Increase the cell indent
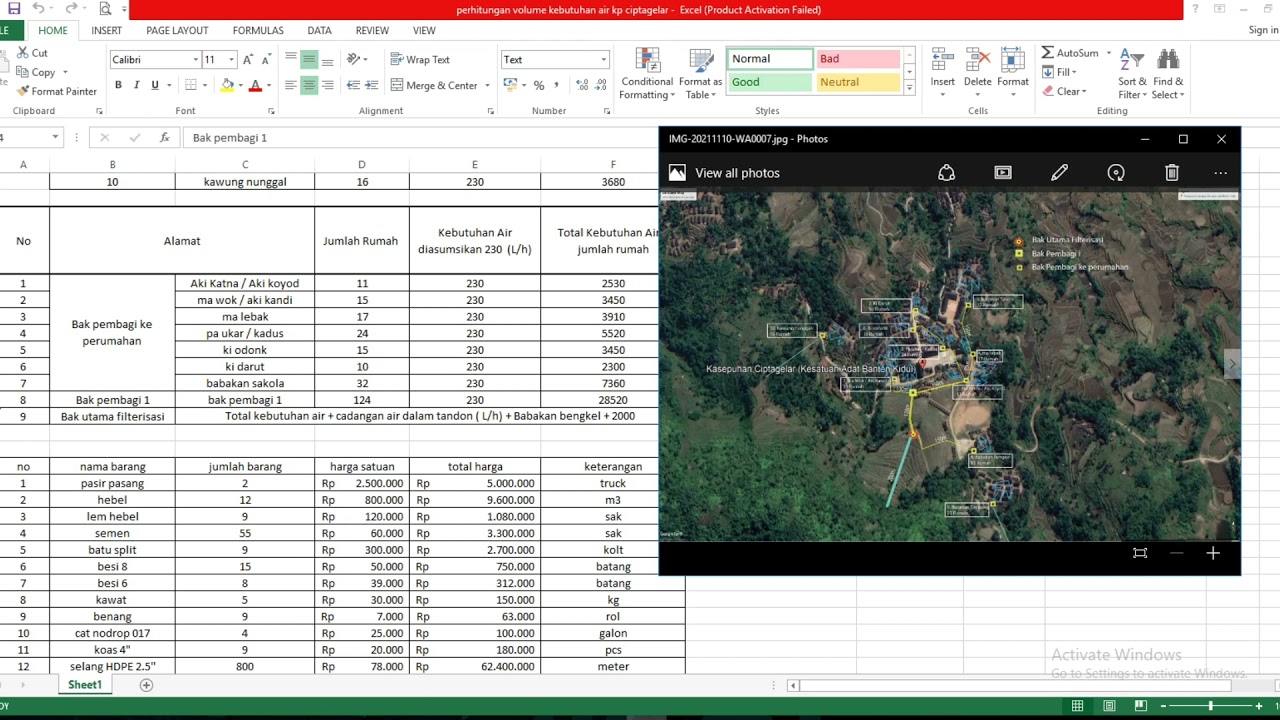The height and width of the screenshot is (720, 1280). 371,86
